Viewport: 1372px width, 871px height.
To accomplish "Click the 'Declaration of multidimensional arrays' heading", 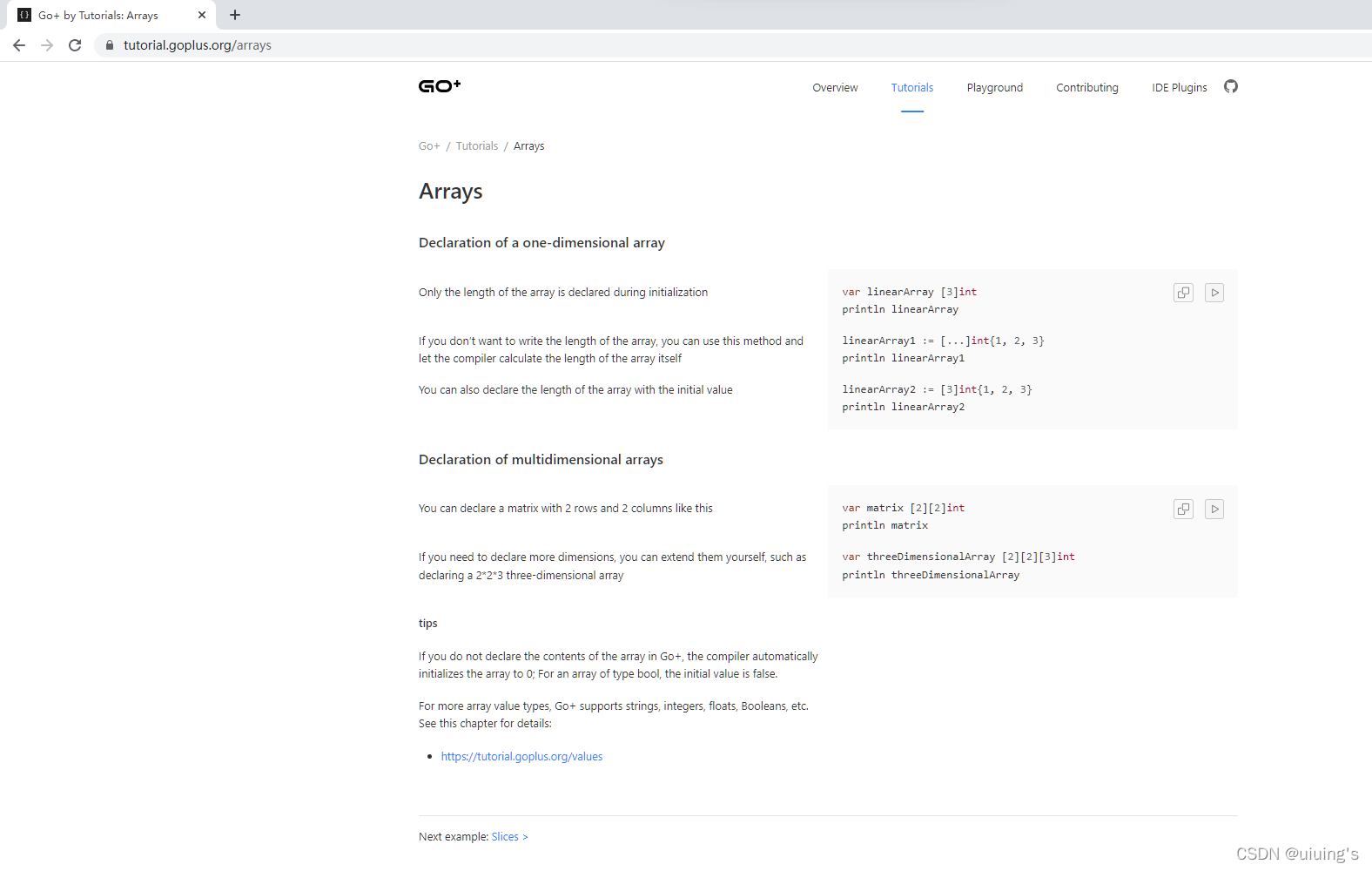I will click(x=541, y=460).
